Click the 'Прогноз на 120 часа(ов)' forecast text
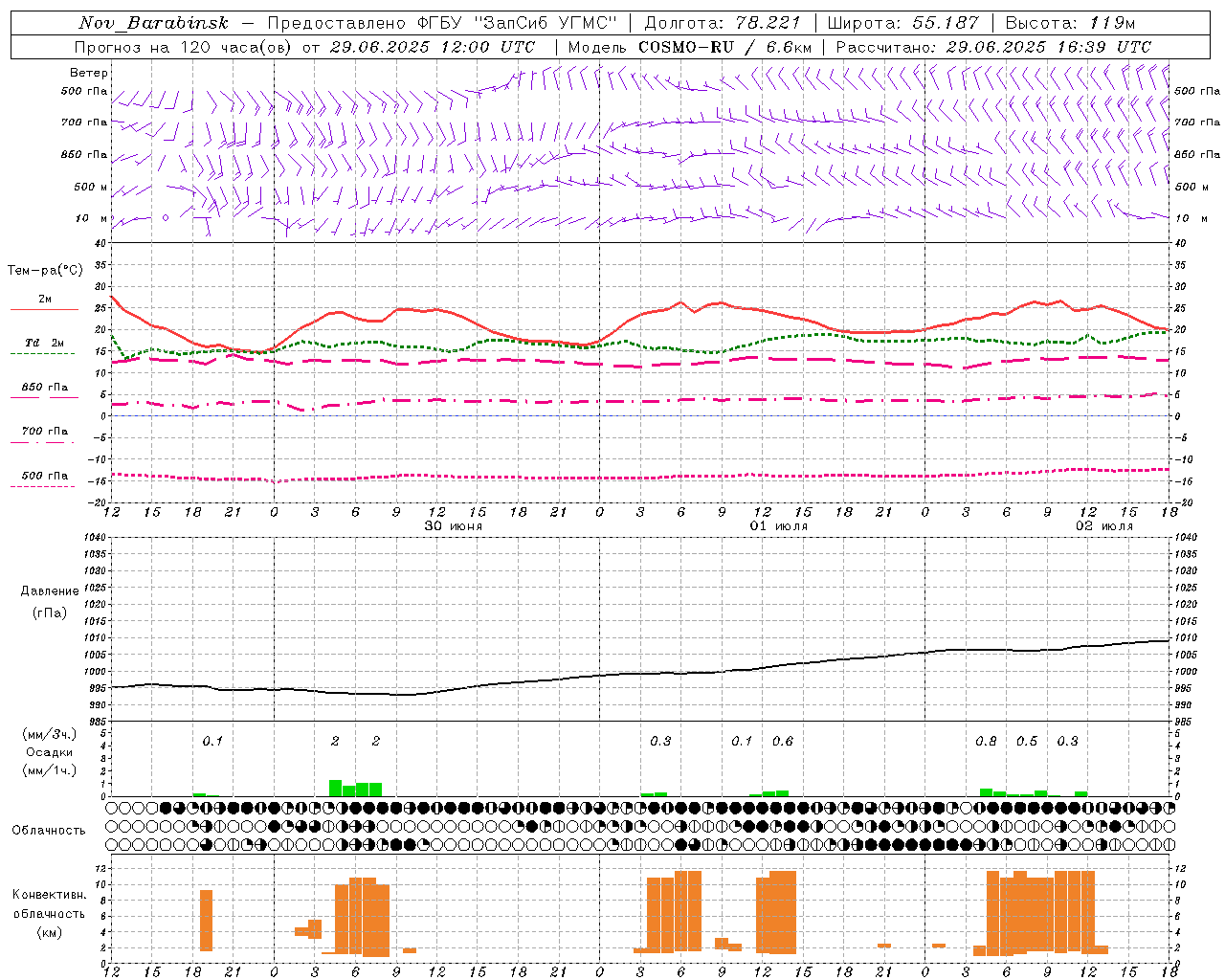 pyautogui.click(x=183, y=47)
